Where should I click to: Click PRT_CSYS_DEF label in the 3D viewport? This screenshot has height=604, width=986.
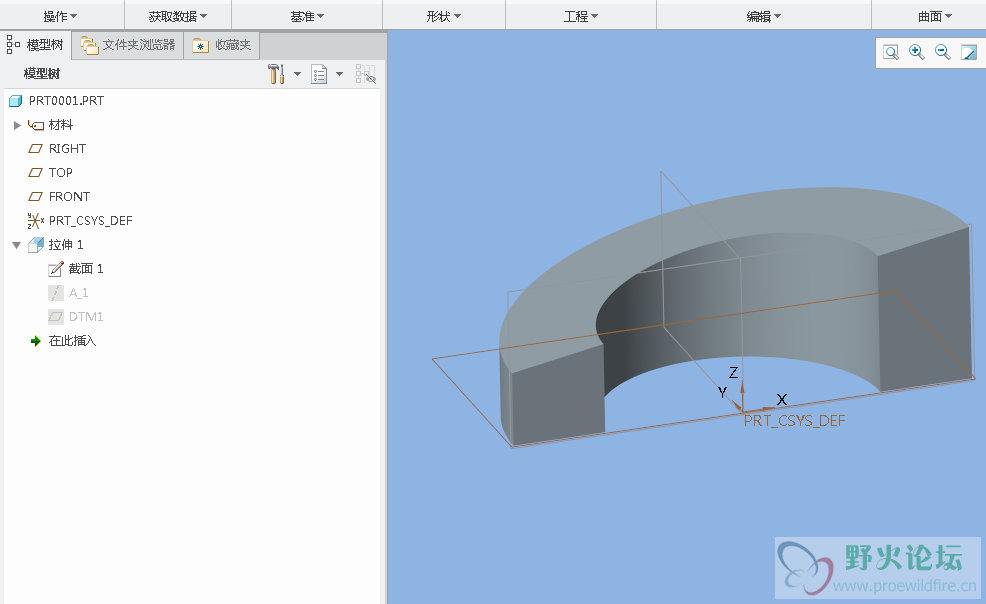pyautogui.click(x=795, y=421)
